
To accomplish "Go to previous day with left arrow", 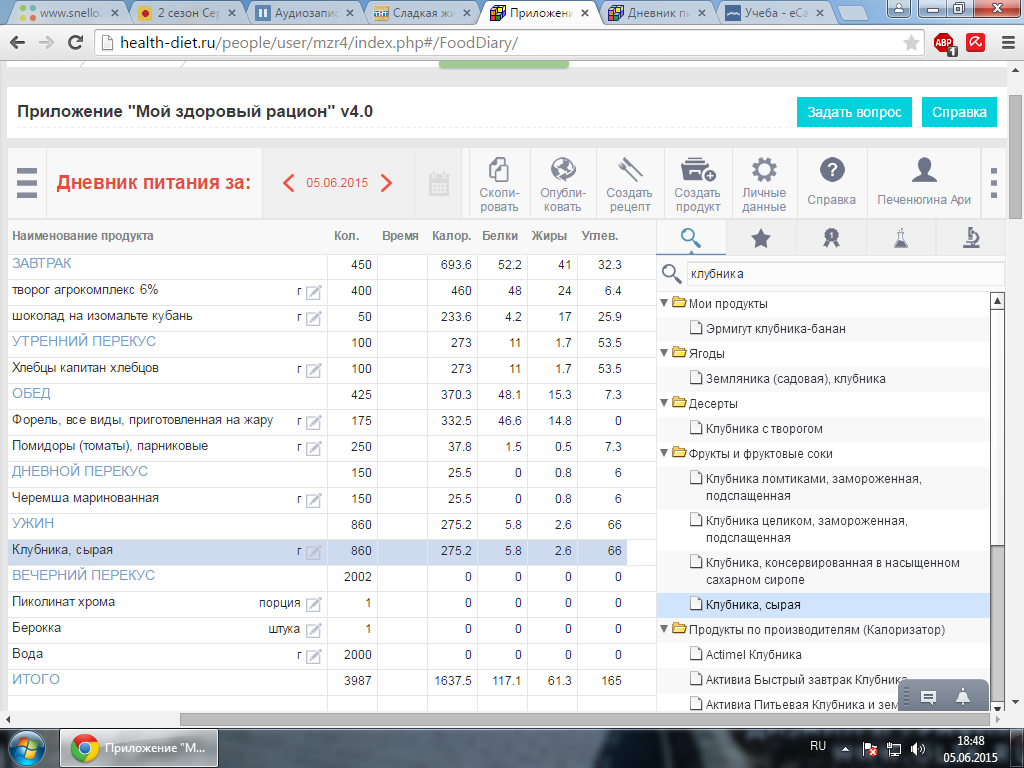I will pos(289,183).
